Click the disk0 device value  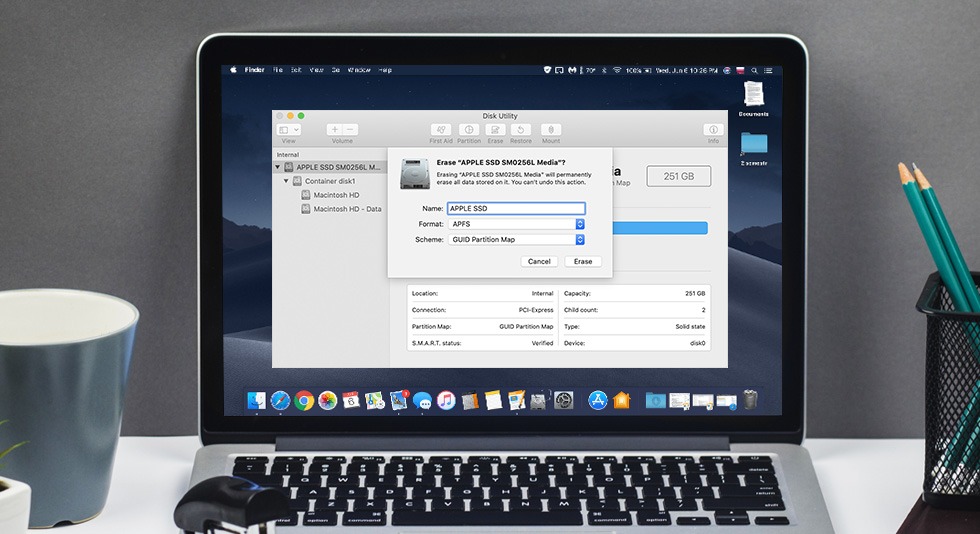(698, 343)
